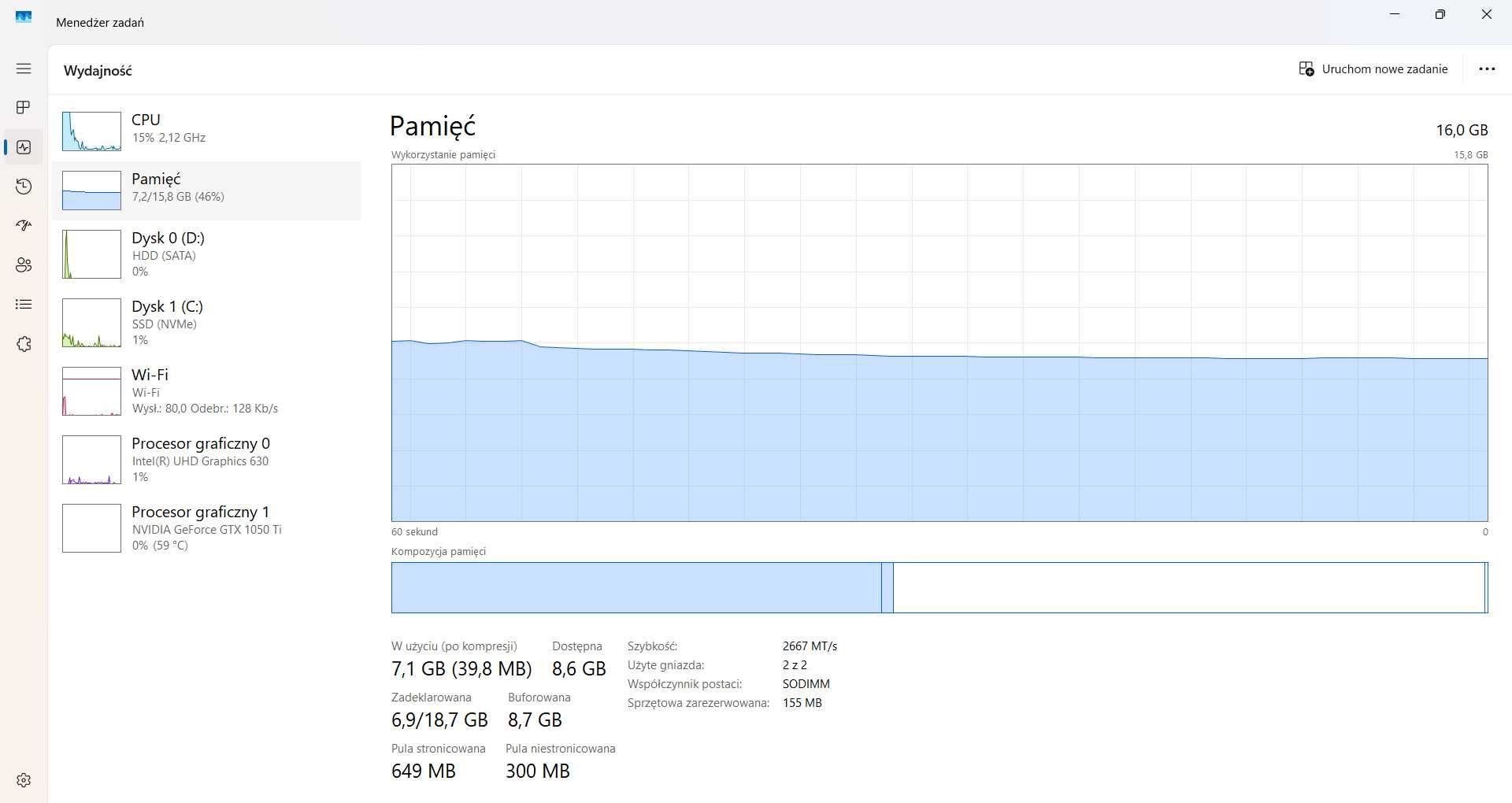This screenshot has height=803, width=1512.
Task: Open Startup apps page icon
Action: [x=24, y=226]
